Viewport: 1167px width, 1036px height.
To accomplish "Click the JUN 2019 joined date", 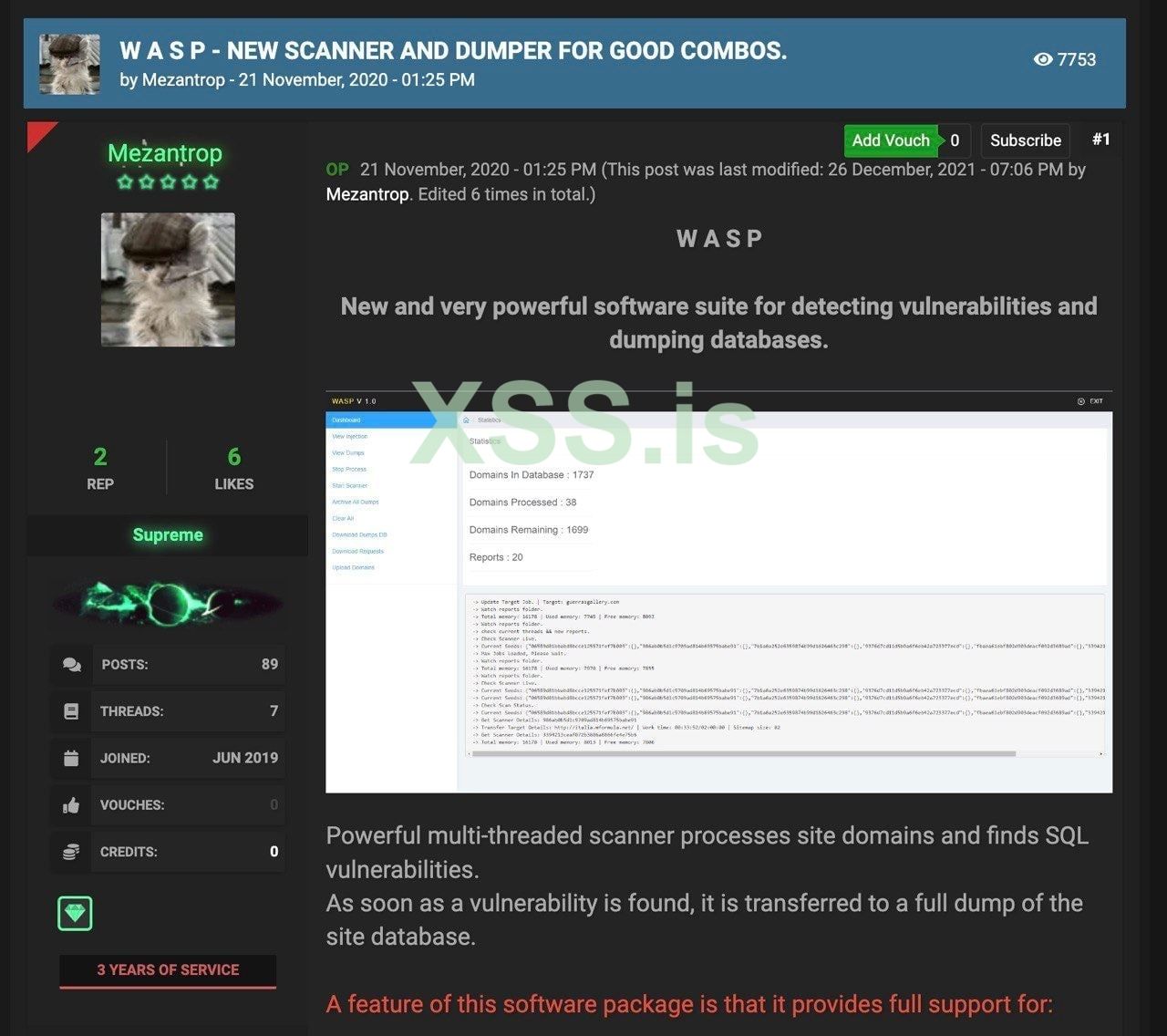I will click(245, 758).
